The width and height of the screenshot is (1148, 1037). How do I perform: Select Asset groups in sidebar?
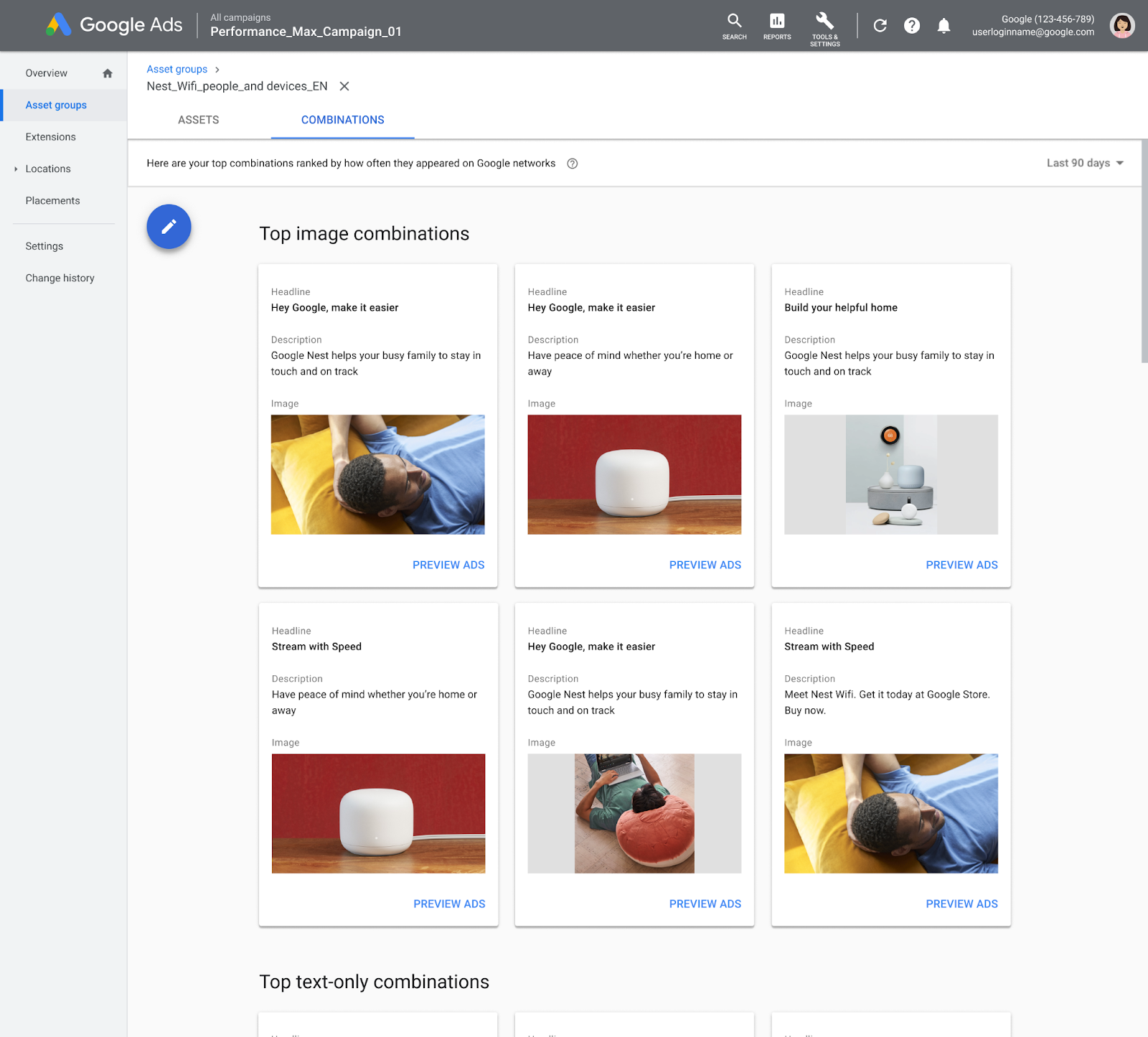pyautogui.click(x=56, y=105)
